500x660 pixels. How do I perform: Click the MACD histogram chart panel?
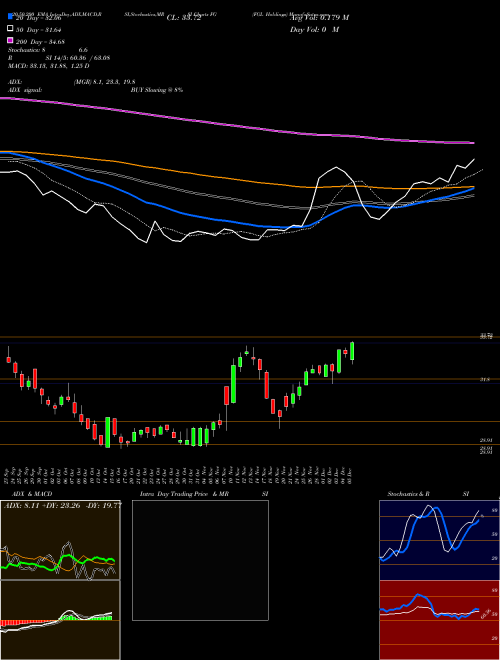(x=60, y=620)
